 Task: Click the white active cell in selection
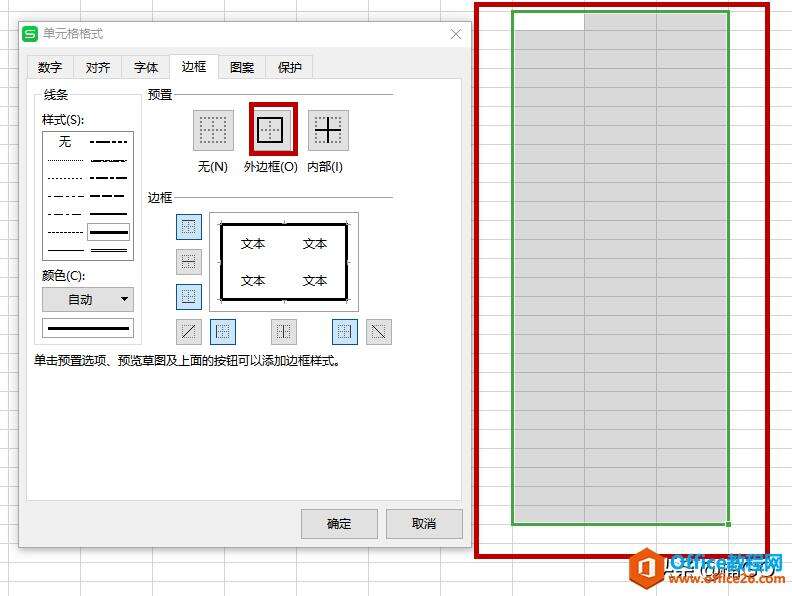point(549,21)
